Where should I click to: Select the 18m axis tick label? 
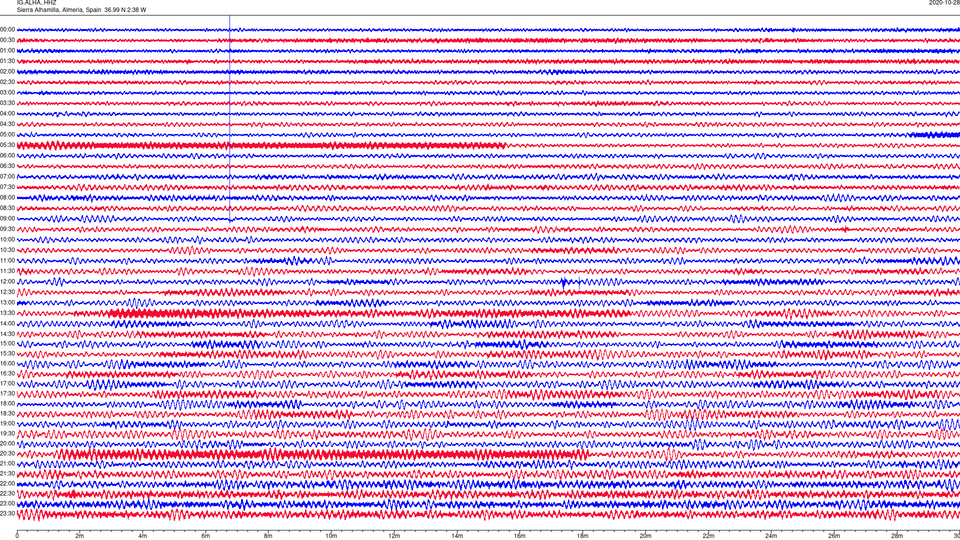[x=582, y=536]
